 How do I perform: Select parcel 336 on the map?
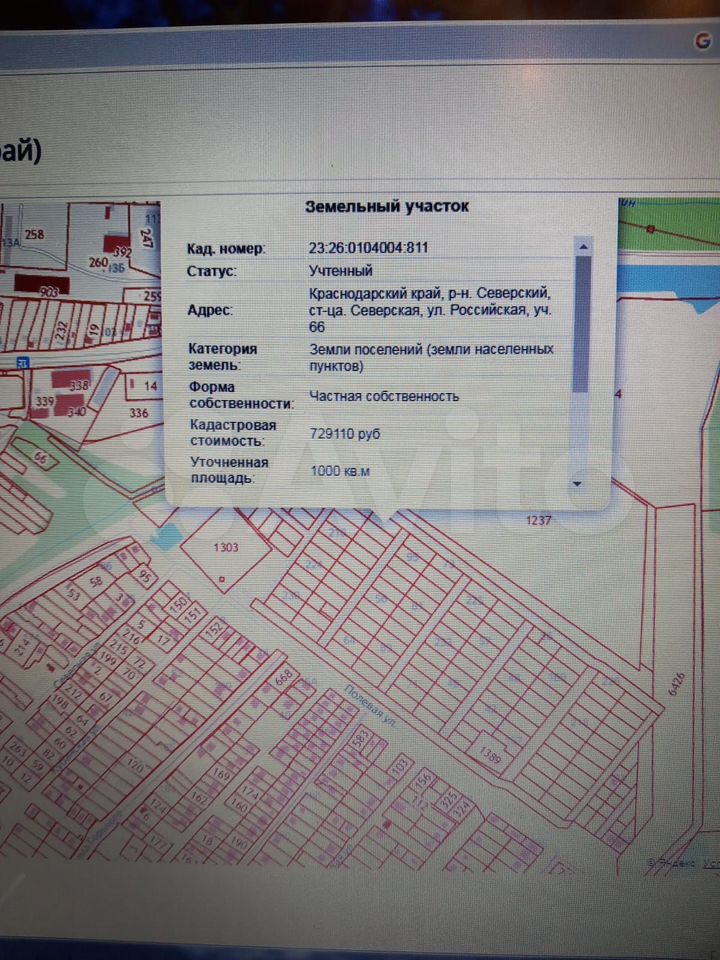[x=139, y=412]
